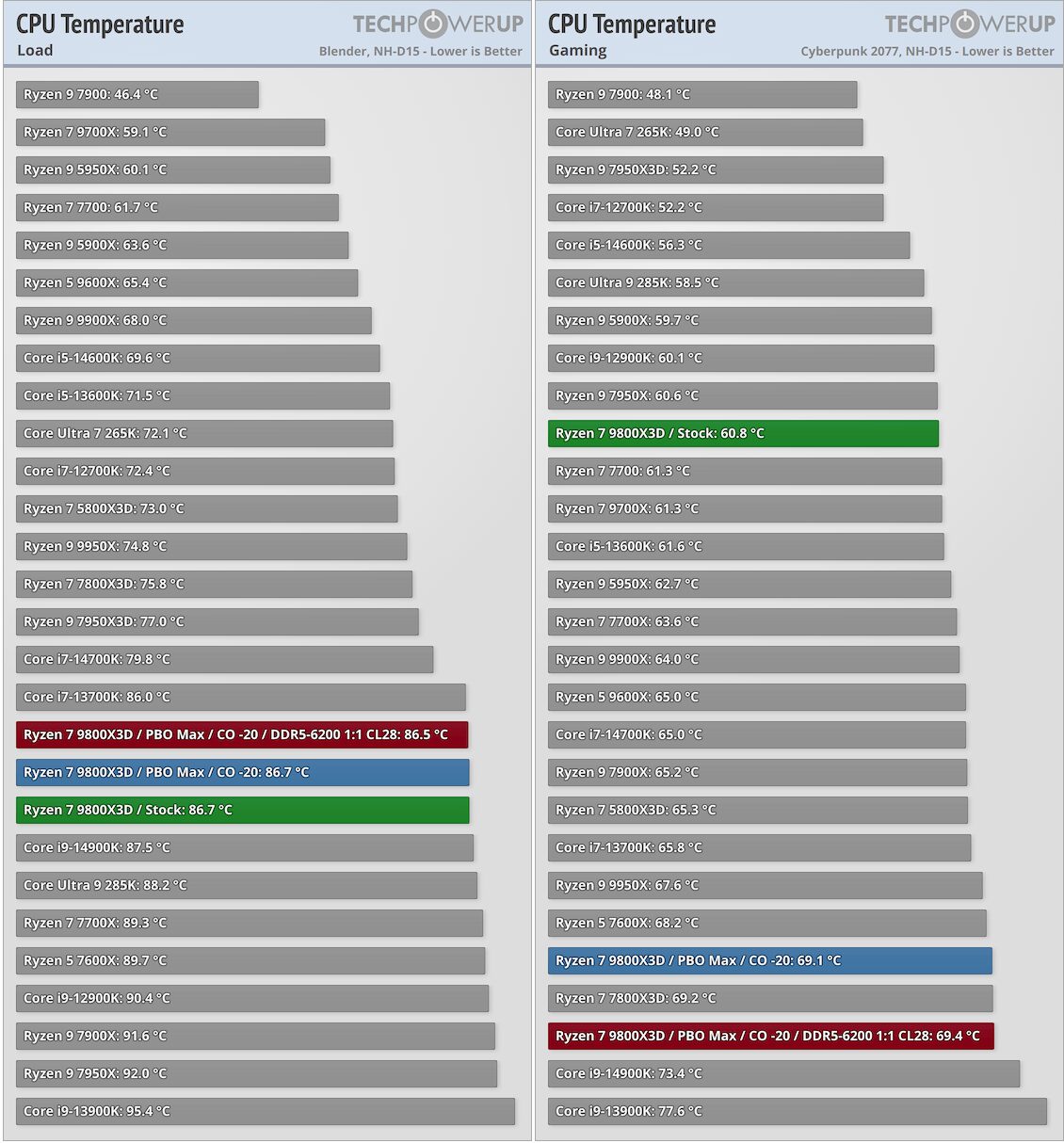
Task: Select 'Ryzen 7 7700: 61.3 °C' bar
Action: click(745, 471)
